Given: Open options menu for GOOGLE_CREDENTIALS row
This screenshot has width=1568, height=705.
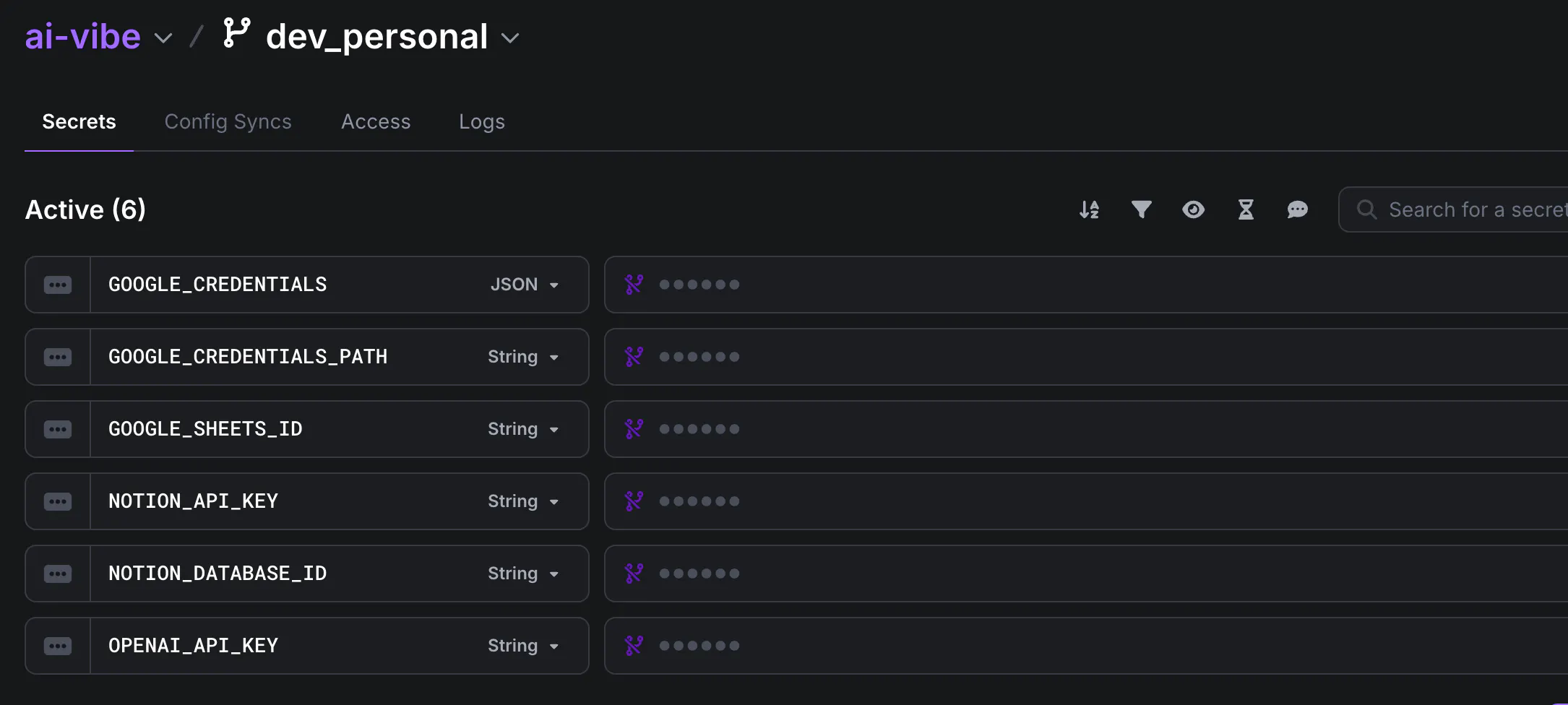Looking at the screenshot, I should pyautogui.click(x=58, y=285).
